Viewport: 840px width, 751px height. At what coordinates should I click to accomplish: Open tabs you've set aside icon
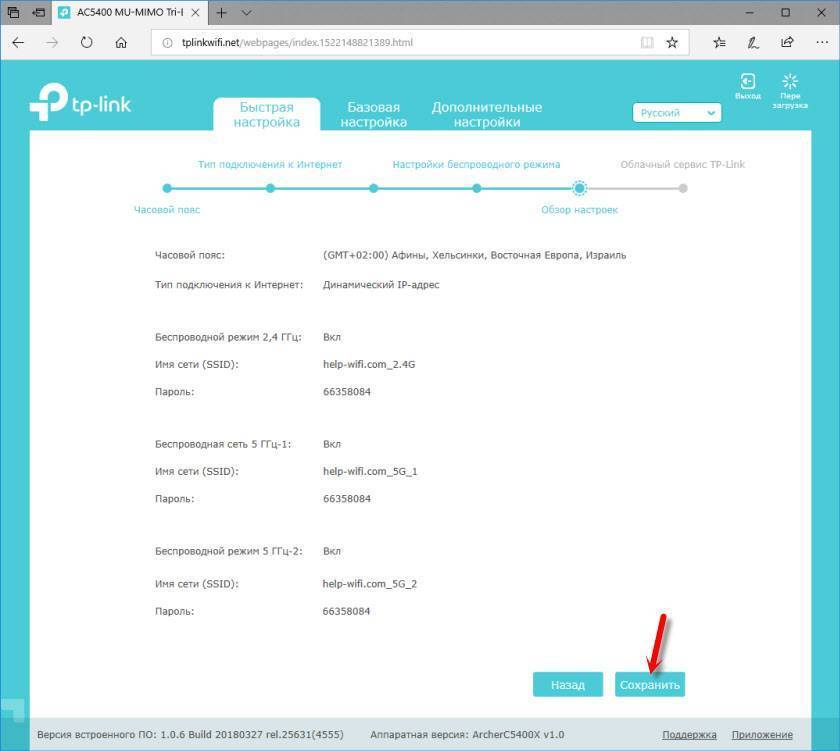point(13,12)
